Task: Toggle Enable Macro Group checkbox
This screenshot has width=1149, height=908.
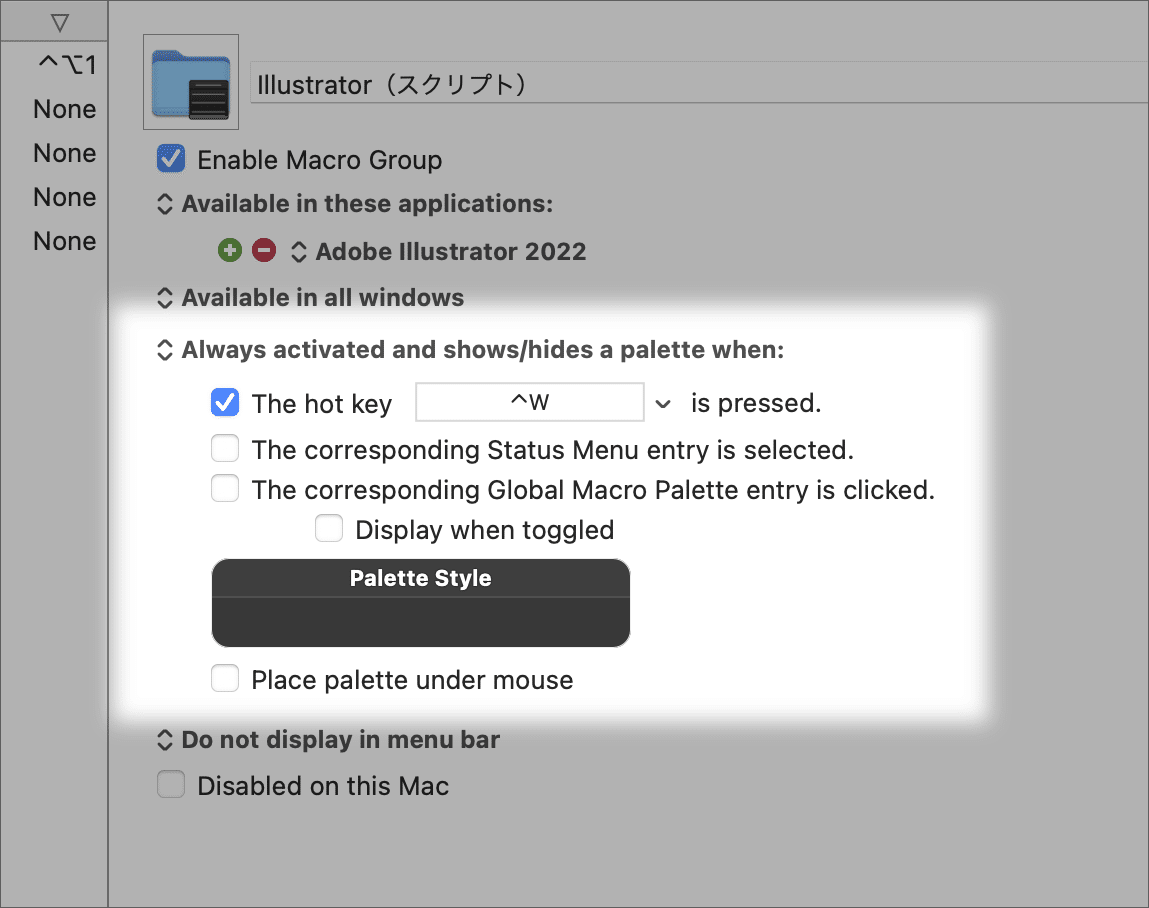Action: point(171,159)
